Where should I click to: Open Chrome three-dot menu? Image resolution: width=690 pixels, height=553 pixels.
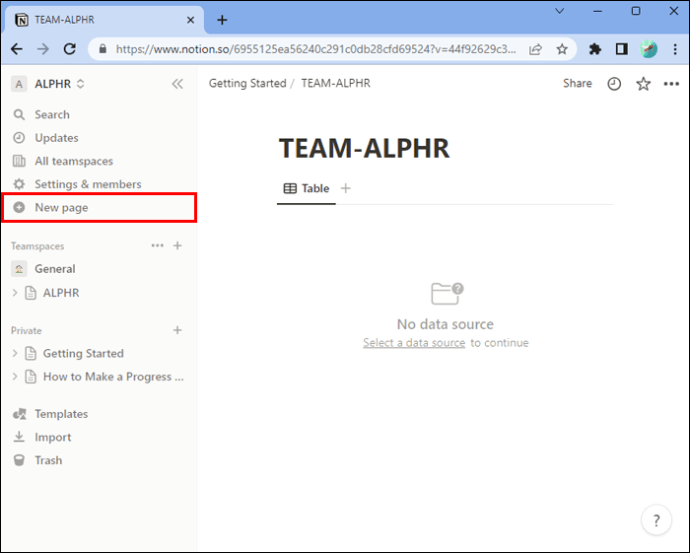675,49
